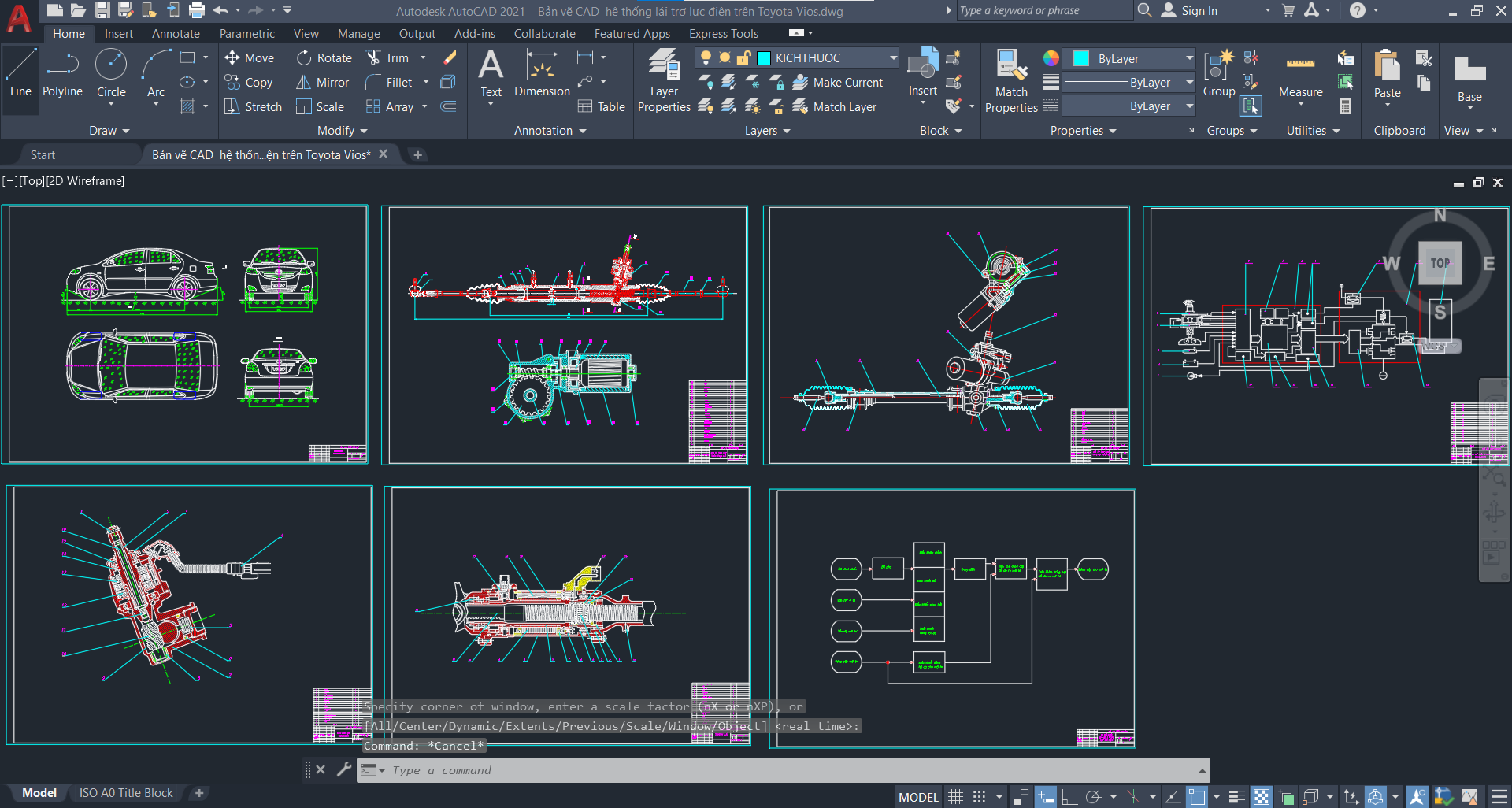Expand the Modify panel
This screenshot has width=1512, height=808.
[342, 131]
